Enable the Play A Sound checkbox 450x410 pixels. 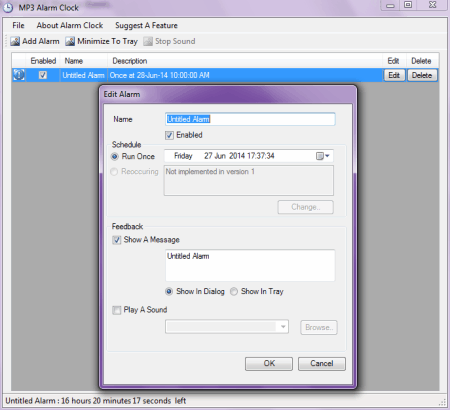(x=116, y=310)
